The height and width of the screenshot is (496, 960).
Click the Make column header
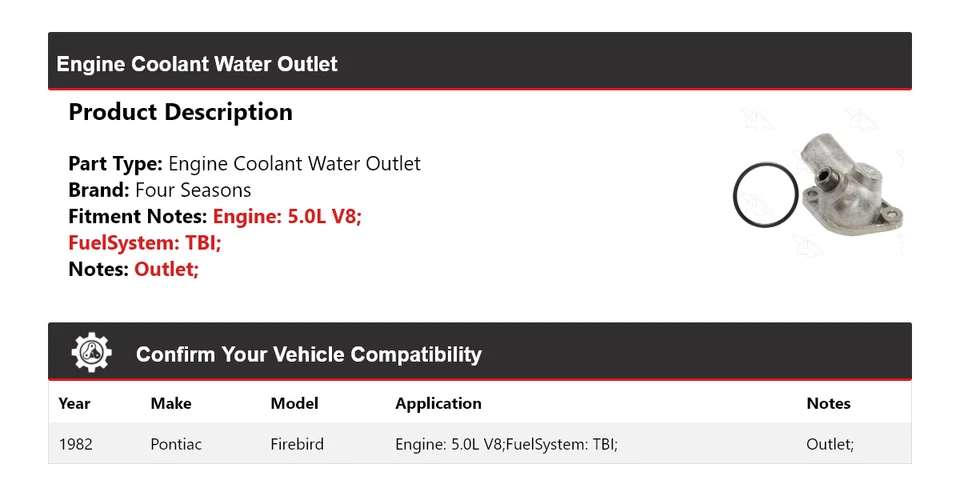pyautogui.click(x=171, y=404)
